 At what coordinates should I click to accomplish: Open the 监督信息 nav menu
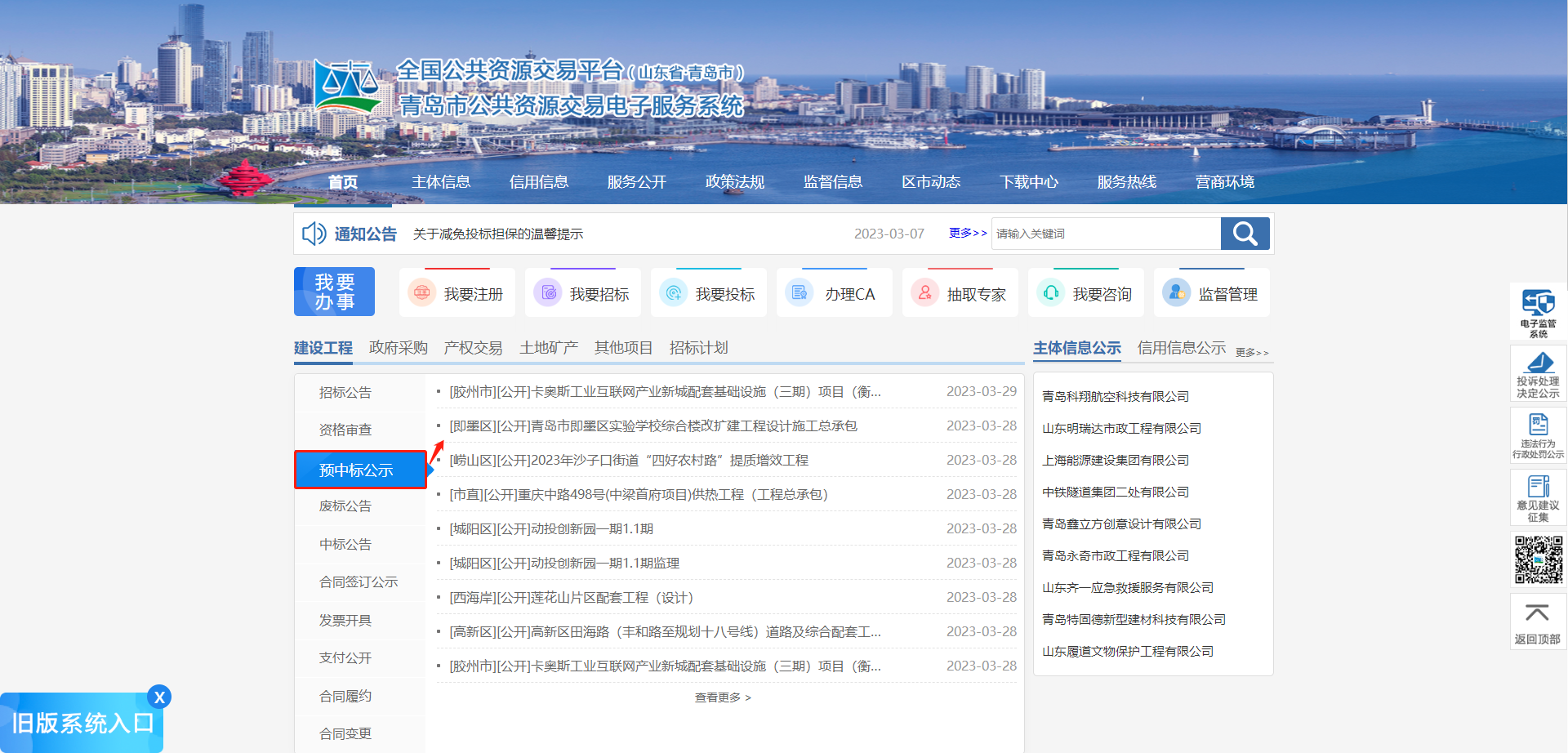coord(833,182)
